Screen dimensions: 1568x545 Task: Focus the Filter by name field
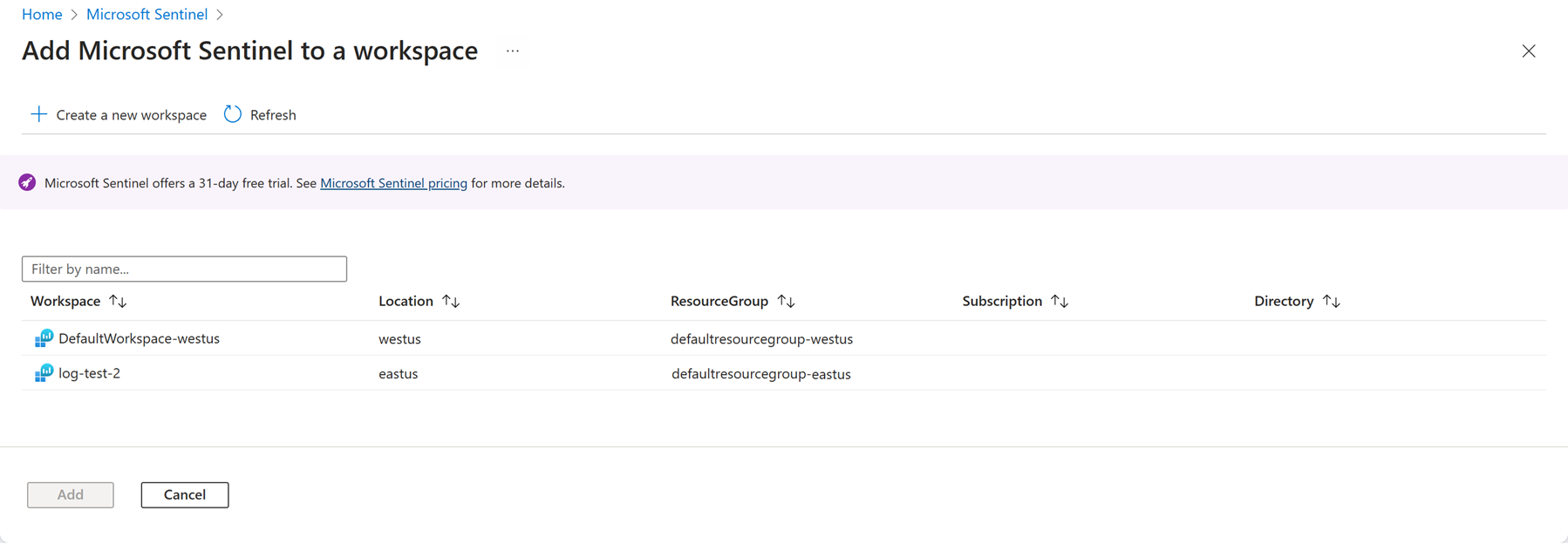pyautogui.click(x=184, y=269)
